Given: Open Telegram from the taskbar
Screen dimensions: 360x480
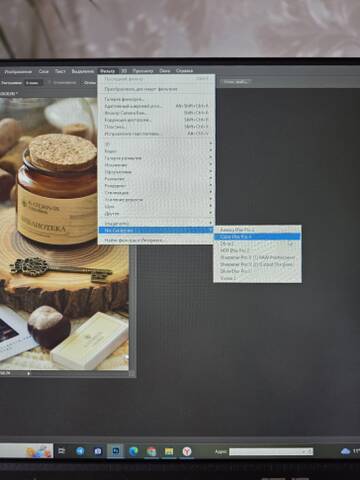Looking at the screenshot, I should click(80, 451).
